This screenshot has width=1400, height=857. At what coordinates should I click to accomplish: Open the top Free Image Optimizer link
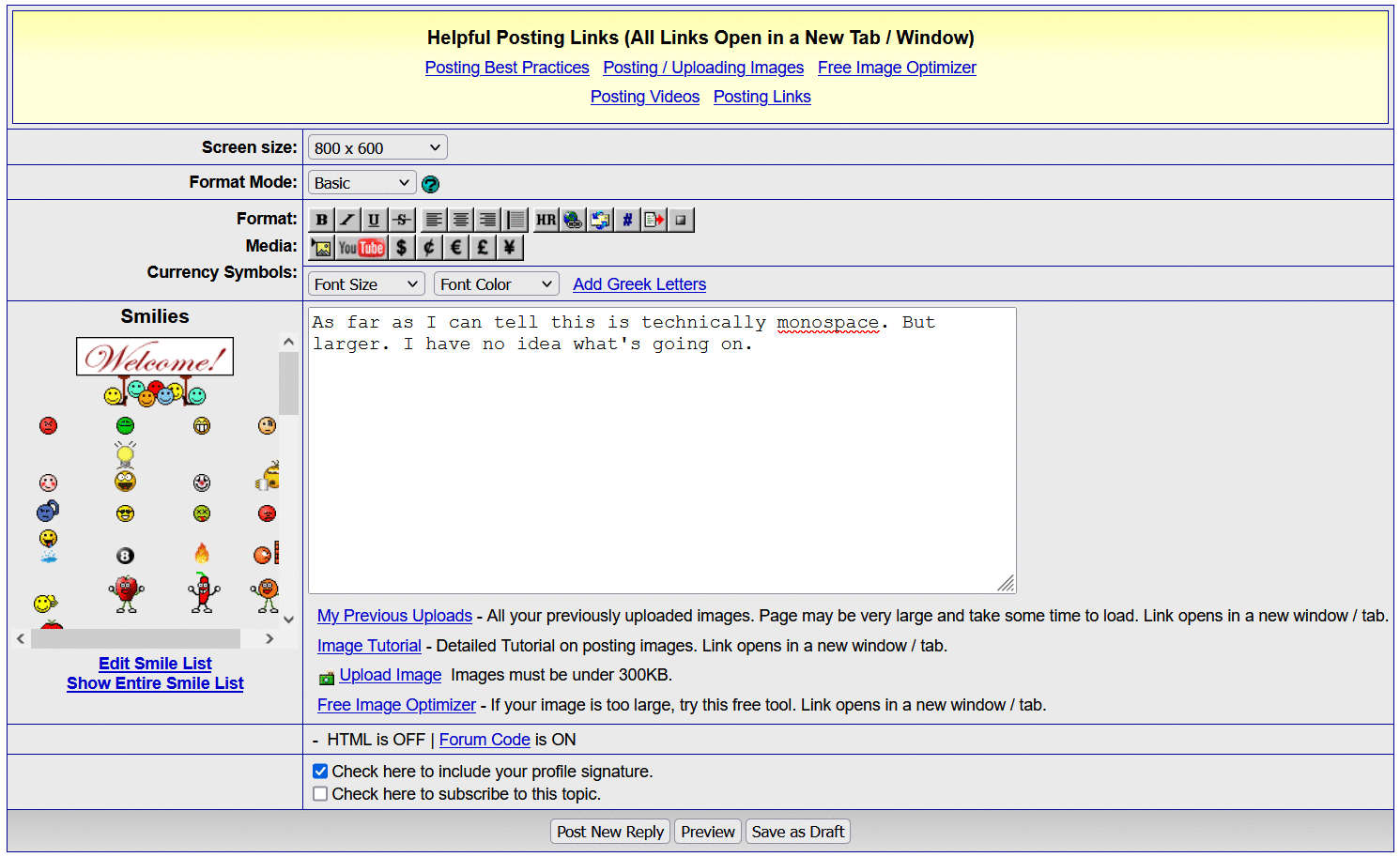coord(897,68)
